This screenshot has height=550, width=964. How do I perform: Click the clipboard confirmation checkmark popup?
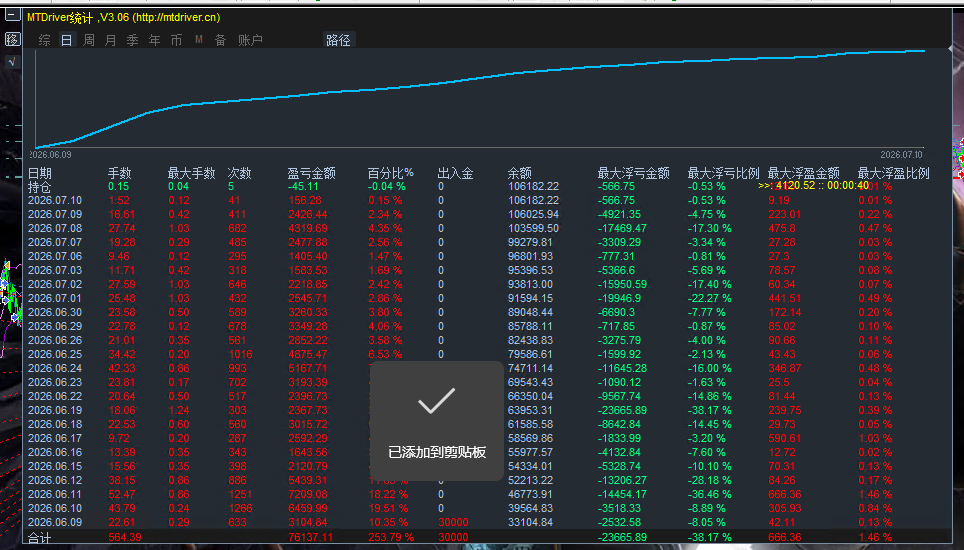click(x=437, y=421)
